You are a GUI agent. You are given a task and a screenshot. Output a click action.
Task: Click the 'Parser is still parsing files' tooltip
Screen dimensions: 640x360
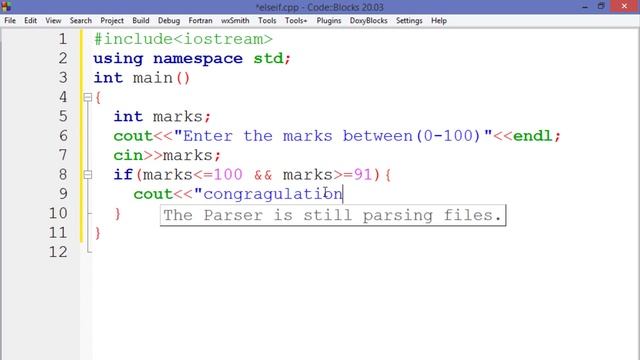click(x=333, y=215)
